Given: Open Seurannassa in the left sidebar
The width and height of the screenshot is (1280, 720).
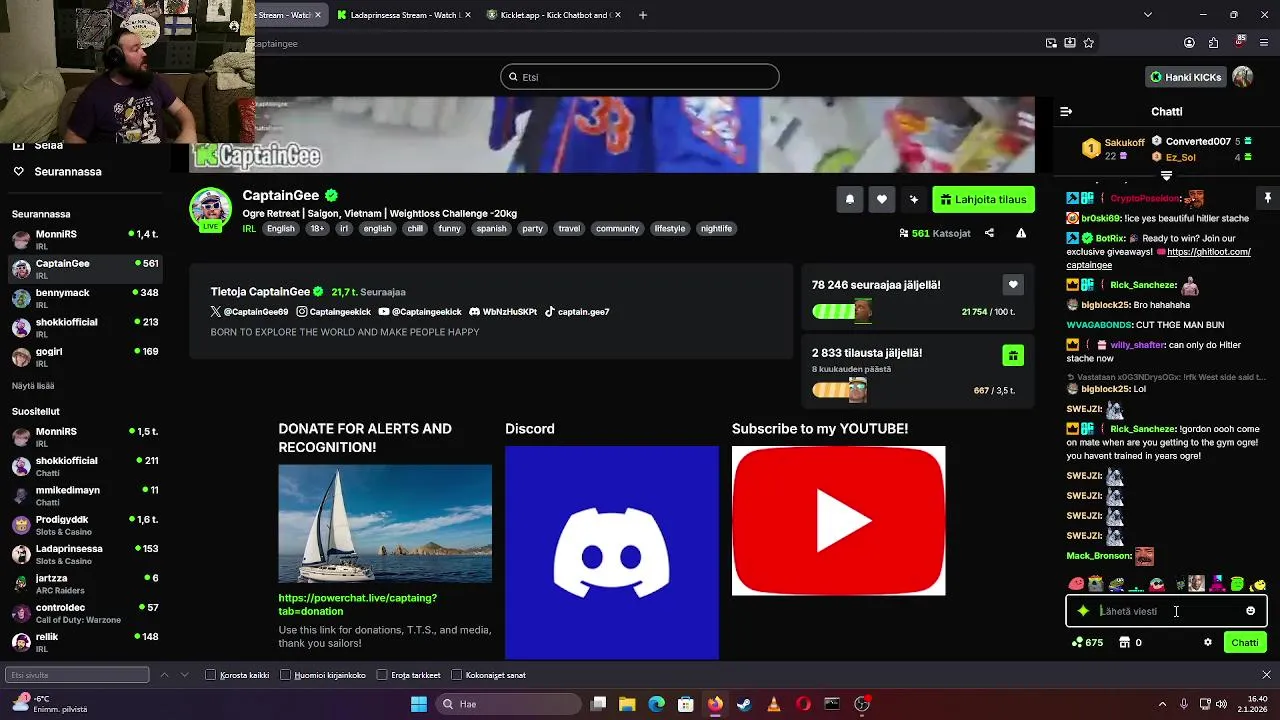Looking at the screenshot, I should [x=68, y=171].
